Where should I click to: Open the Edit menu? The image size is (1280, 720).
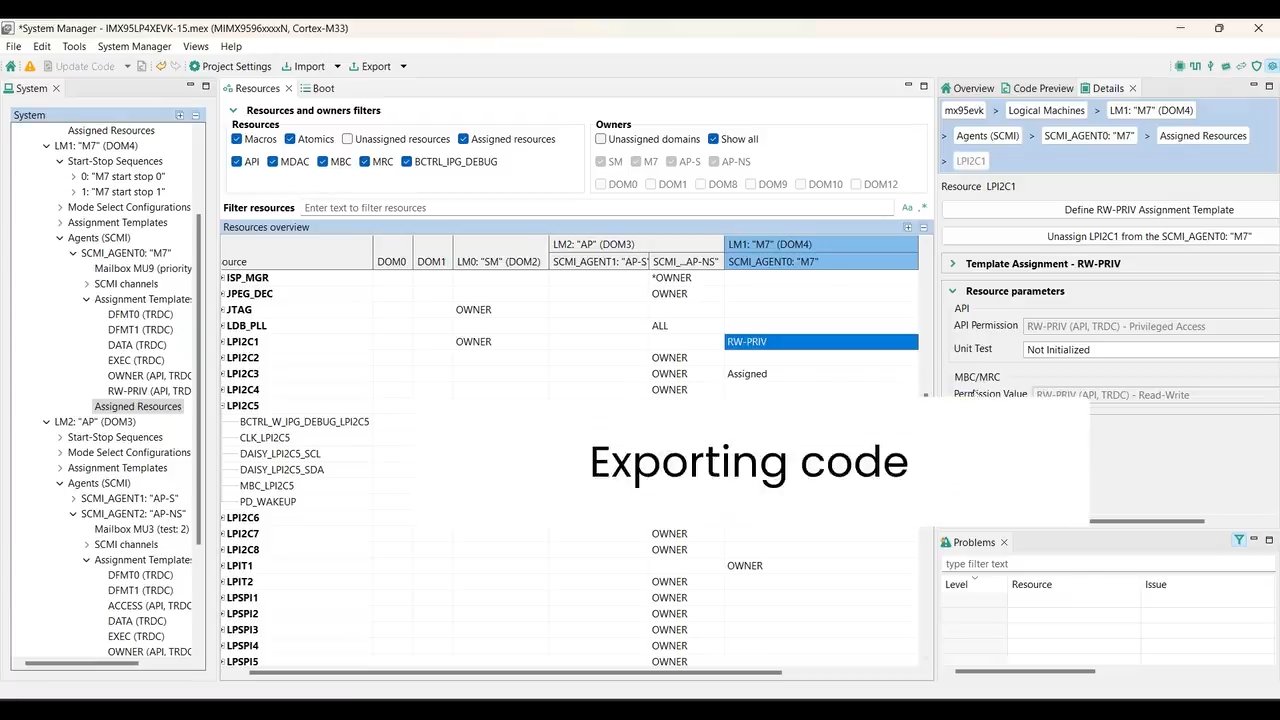click(42, 46)
